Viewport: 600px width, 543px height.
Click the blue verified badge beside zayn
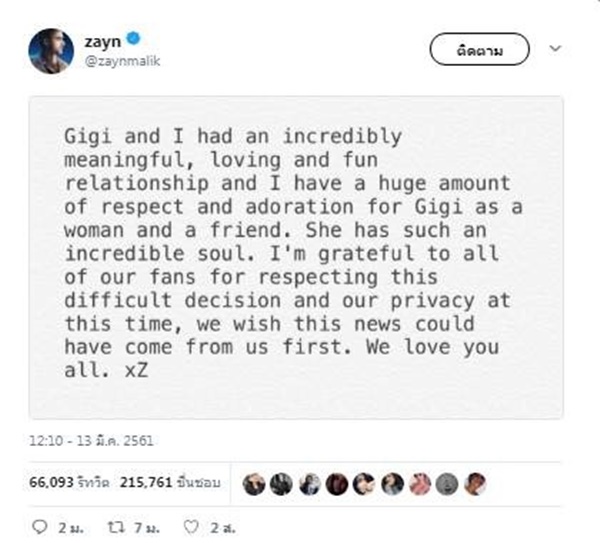pos(134,40)
